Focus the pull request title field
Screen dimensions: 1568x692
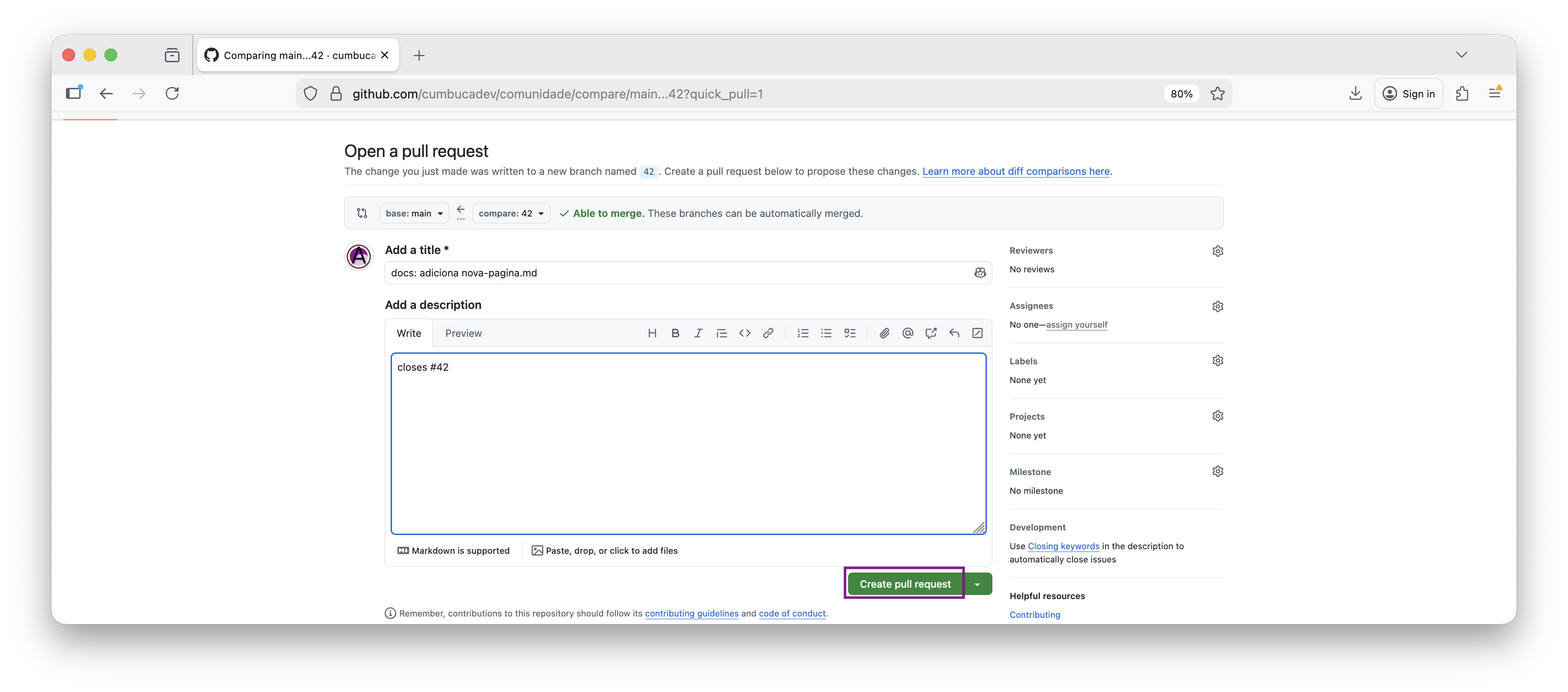(x=688, y=272)
